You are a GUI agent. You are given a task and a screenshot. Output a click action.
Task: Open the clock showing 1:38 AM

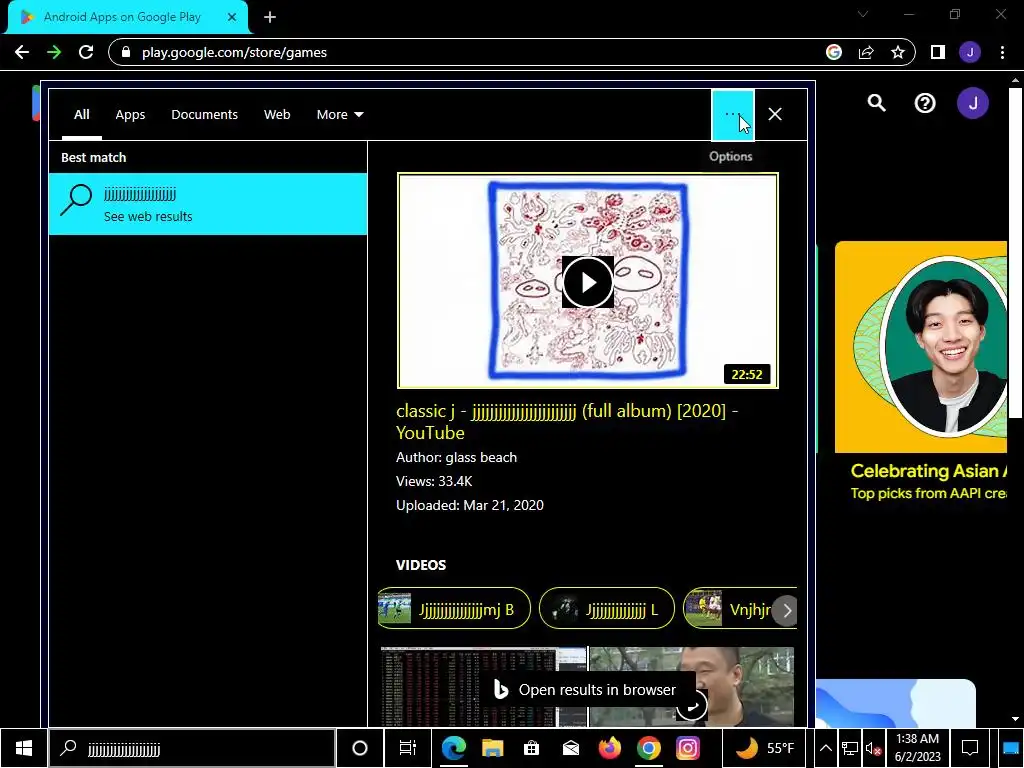[917, 748]
